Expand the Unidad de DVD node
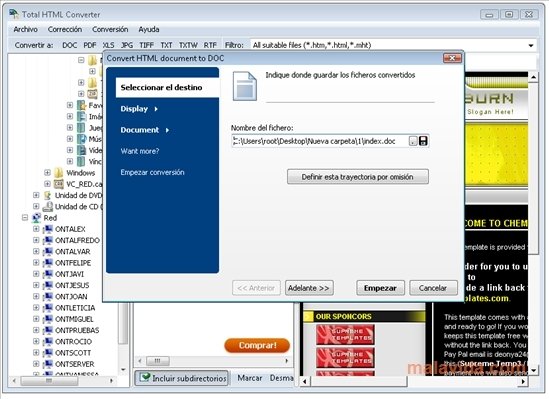 click(36, 195)
